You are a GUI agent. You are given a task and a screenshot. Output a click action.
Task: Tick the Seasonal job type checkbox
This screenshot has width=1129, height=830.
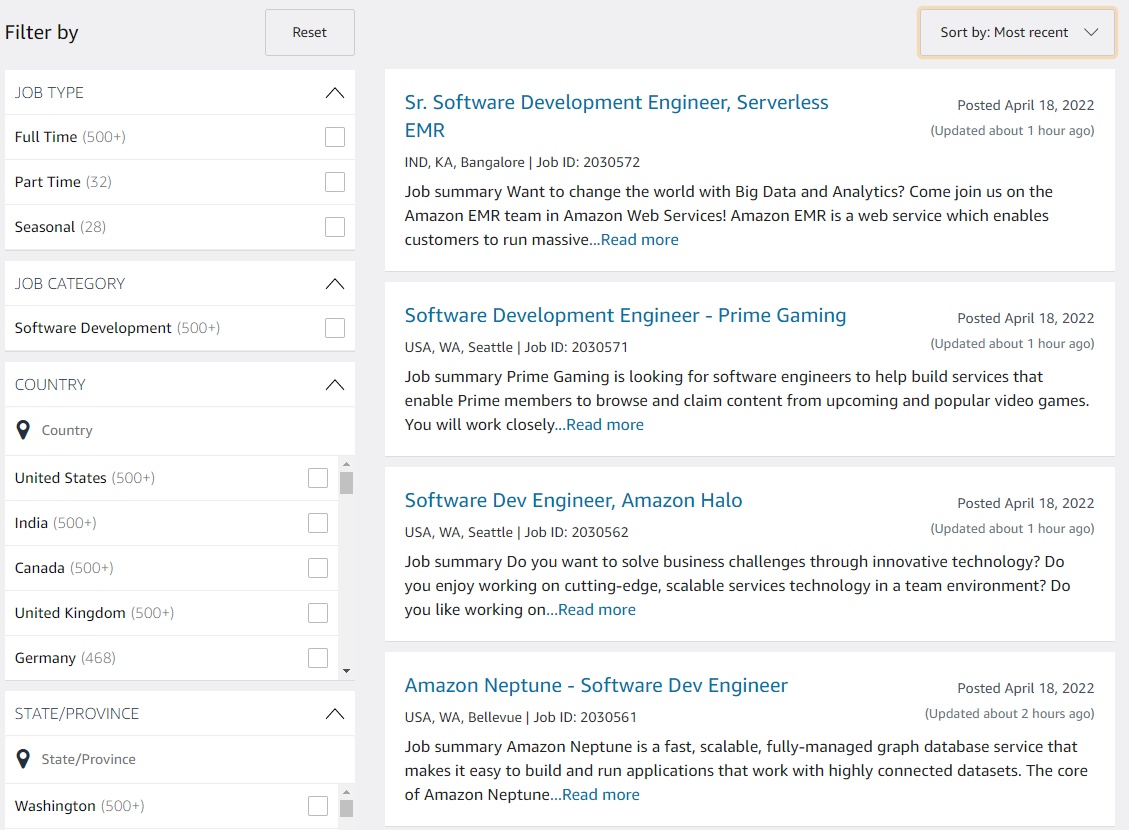tap(335, 227)
